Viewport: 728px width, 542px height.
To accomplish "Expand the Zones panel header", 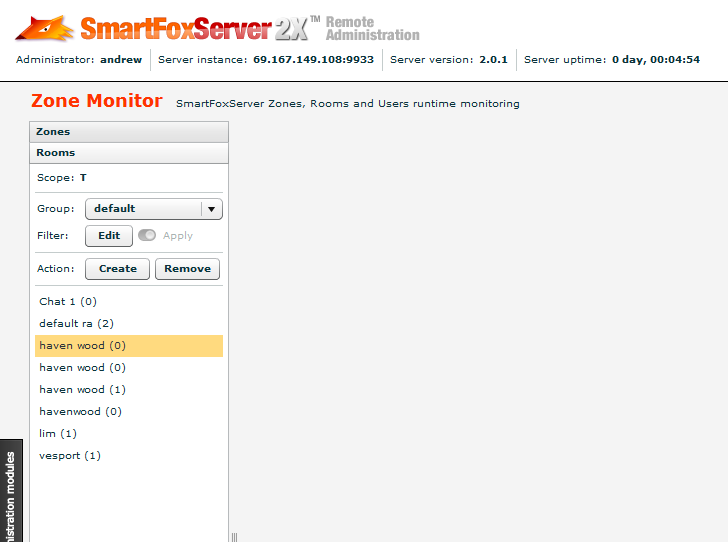I will tap(129, 132).
